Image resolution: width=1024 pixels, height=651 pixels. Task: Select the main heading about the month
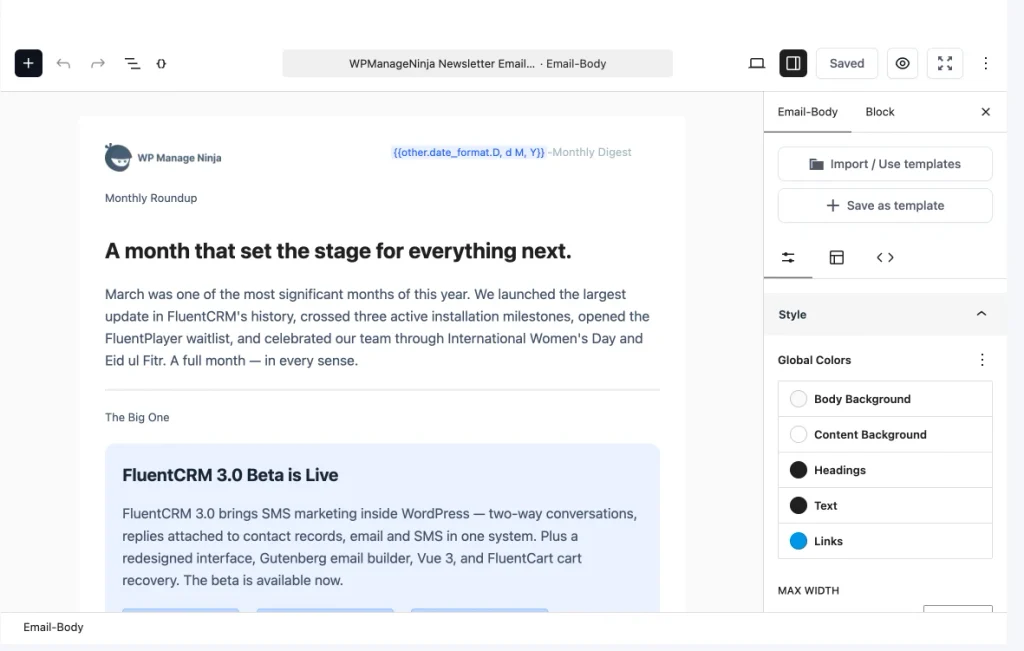tap(338, 251)
